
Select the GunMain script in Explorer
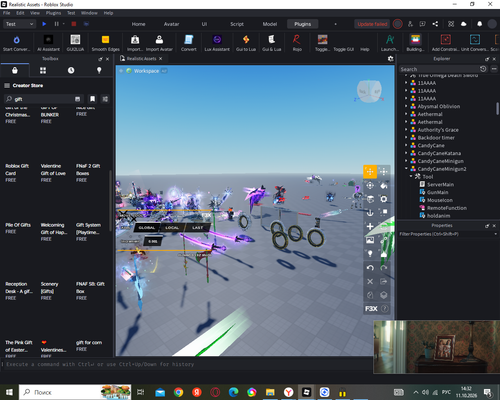437,192
